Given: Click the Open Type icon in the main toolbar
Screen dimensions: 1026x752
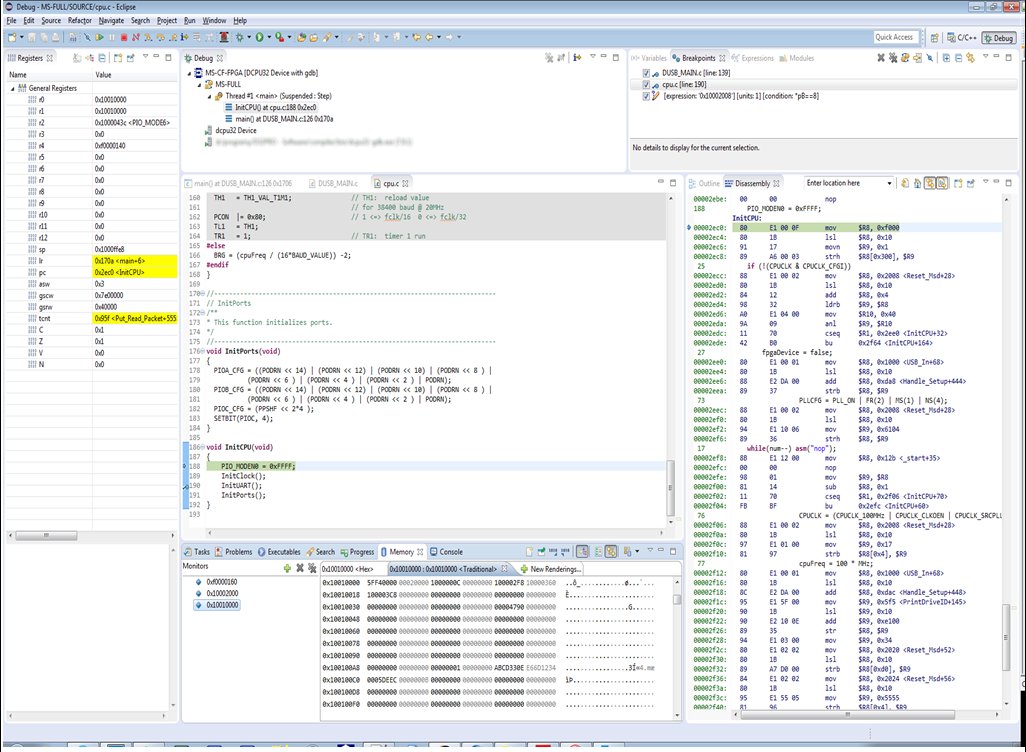Looking at the screenshot, I should coord(302,37).
